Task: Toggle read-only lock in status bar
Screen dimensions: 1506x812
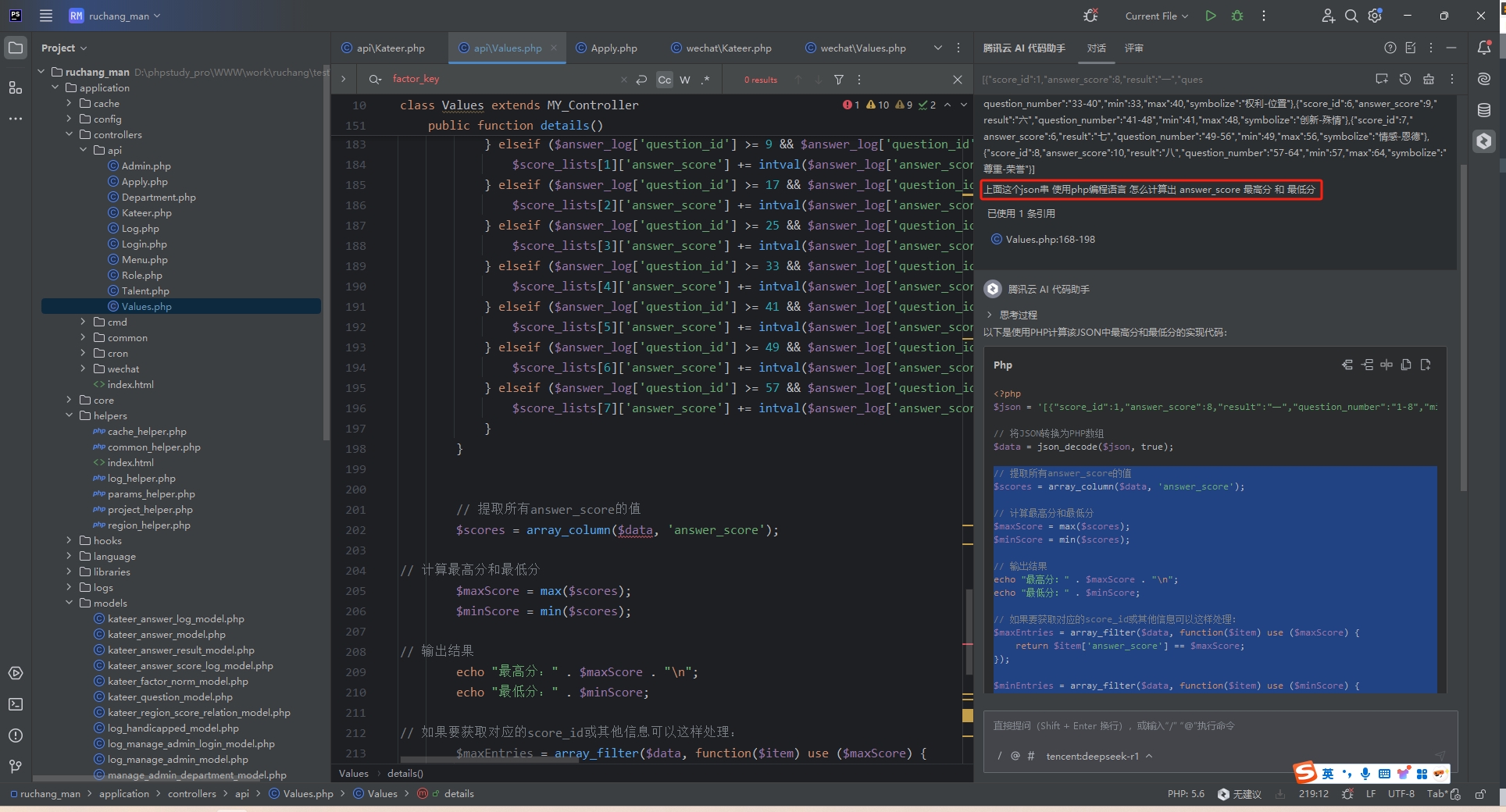Action: pyautogui.click(x=1480, y=794)
